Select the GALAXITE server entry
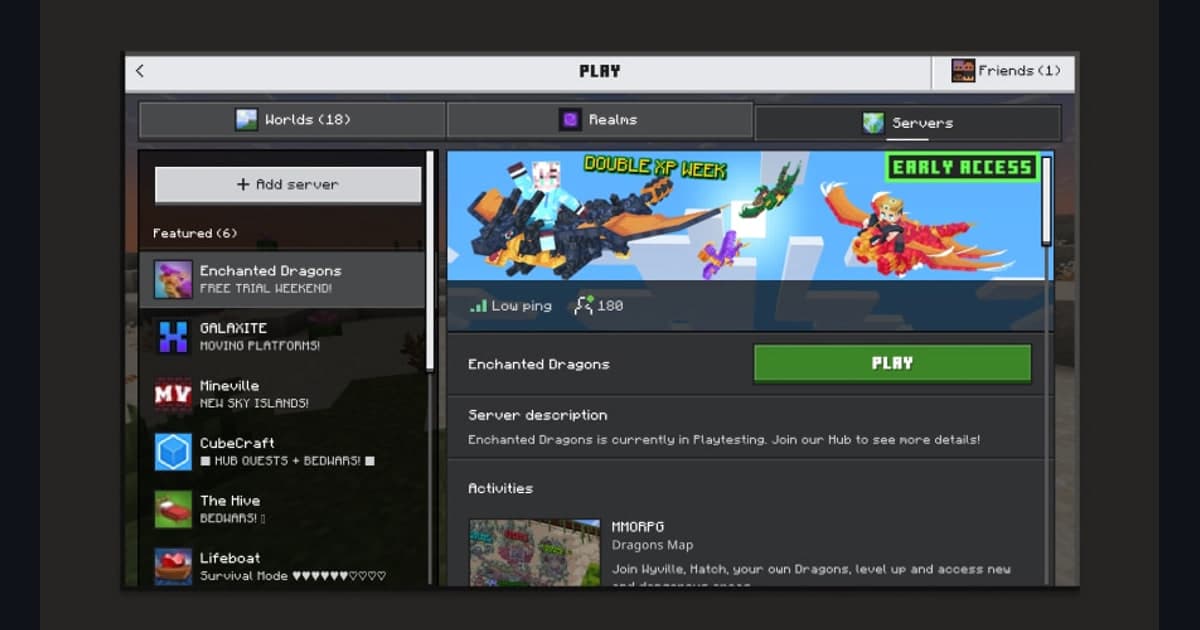The height and width of the screenshot is (630, 1200). [282, 337]
